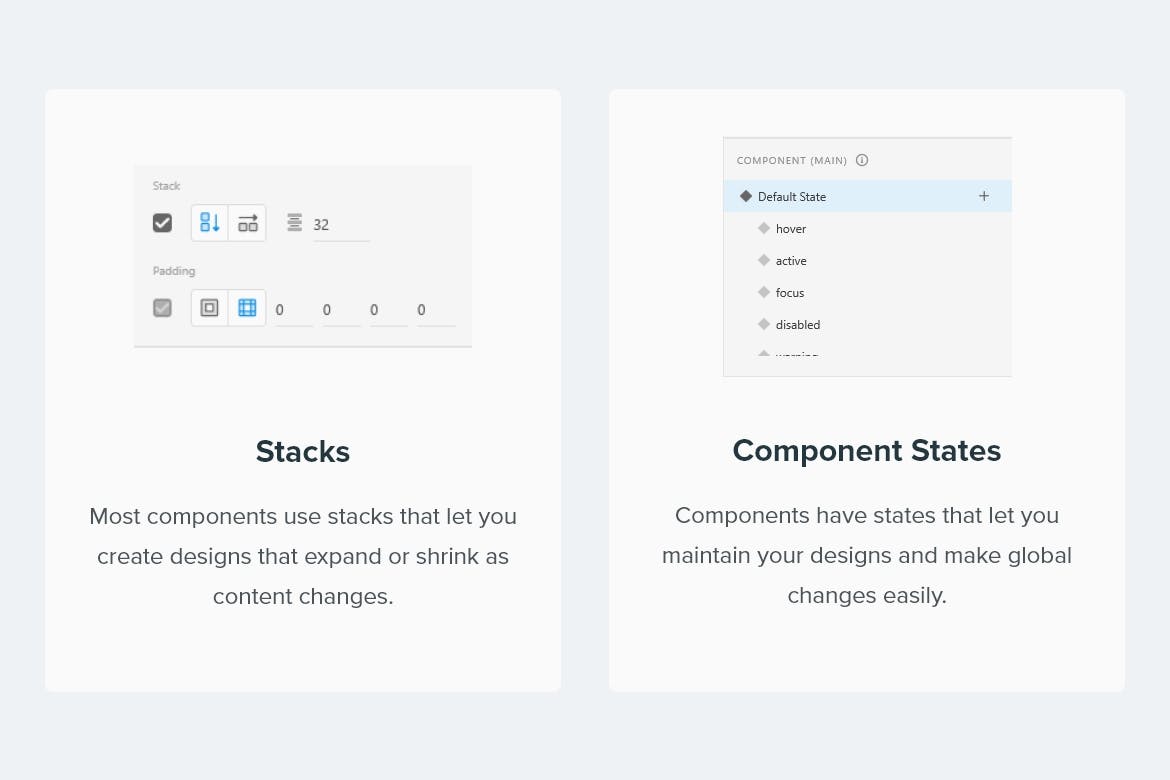Select the active state

point(790,261)
